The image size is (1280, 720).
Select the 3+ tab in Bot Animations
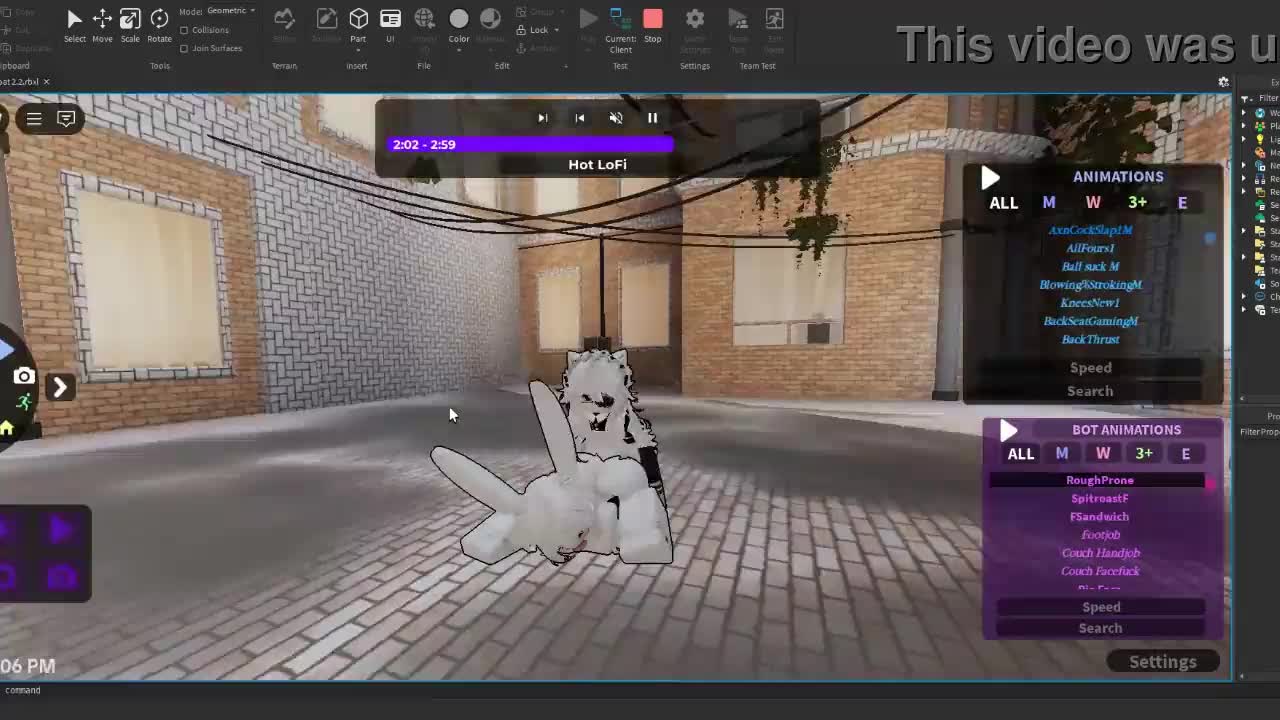pyautogui.click(x=1144, y=454)
